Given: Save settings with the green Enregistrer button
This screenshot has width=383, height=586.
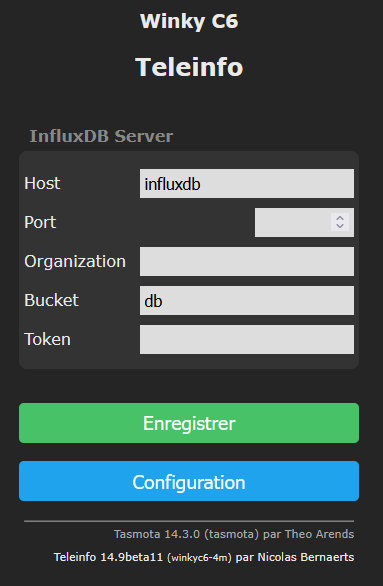Looking at the screenshot, I should (x=189, y=423).
